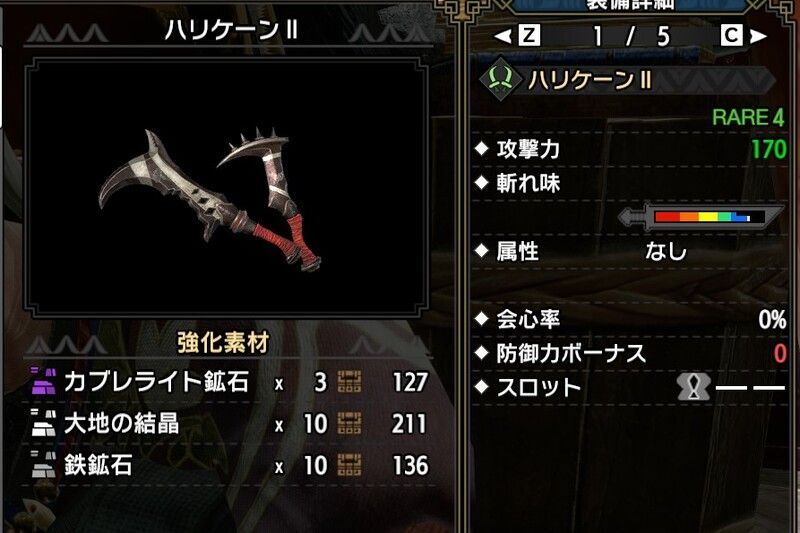Click the right arrow beside C
This screenshot has height=533, width=800.
tap(758, 36)
